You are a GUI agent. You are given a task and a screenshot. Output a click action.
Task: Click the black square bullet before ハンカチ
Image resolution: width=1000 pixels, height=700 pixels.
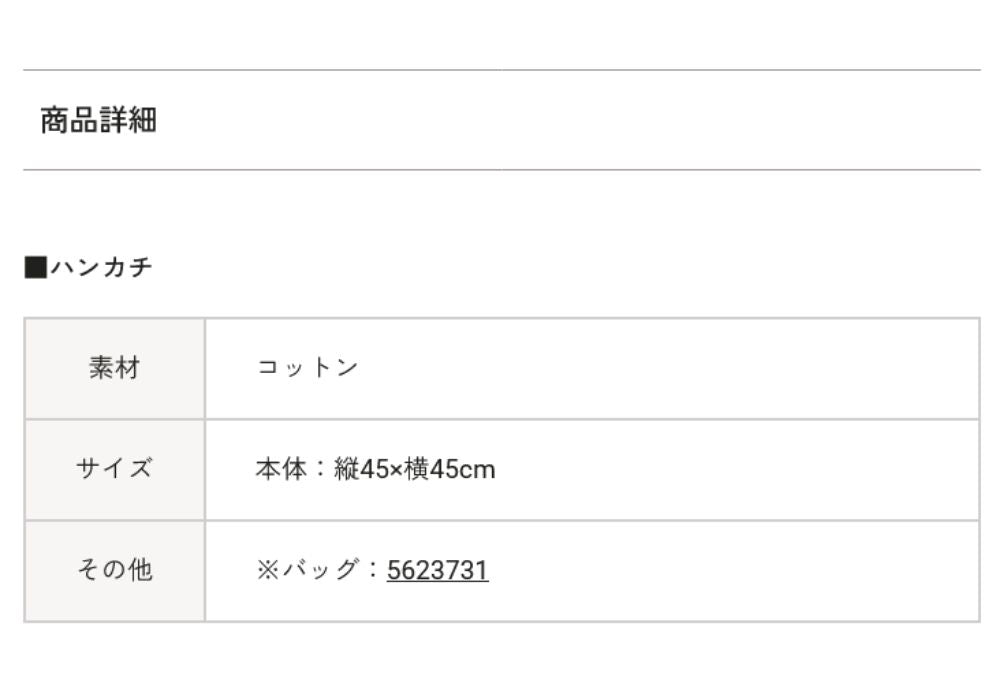tap(36, 267)
